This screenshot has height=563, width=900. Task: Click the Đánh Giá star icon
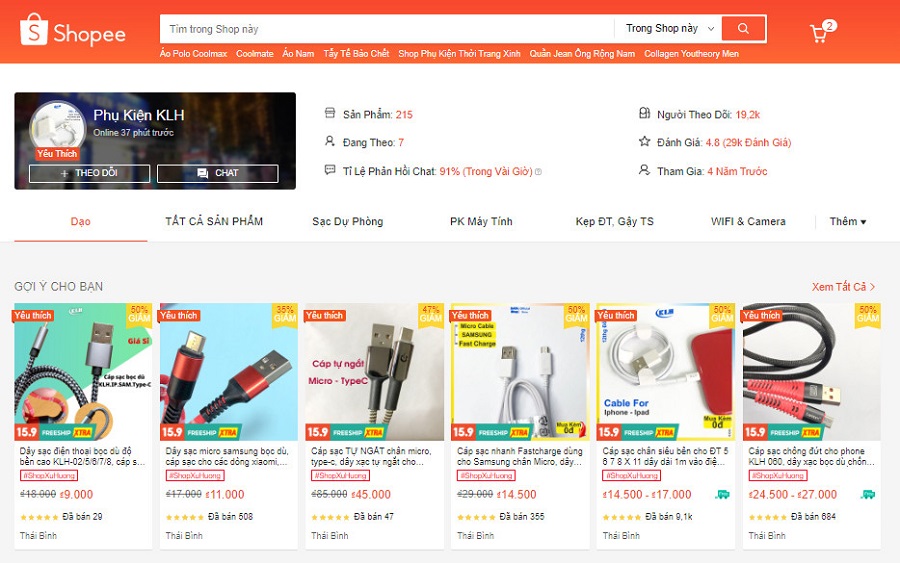[645, 141]
